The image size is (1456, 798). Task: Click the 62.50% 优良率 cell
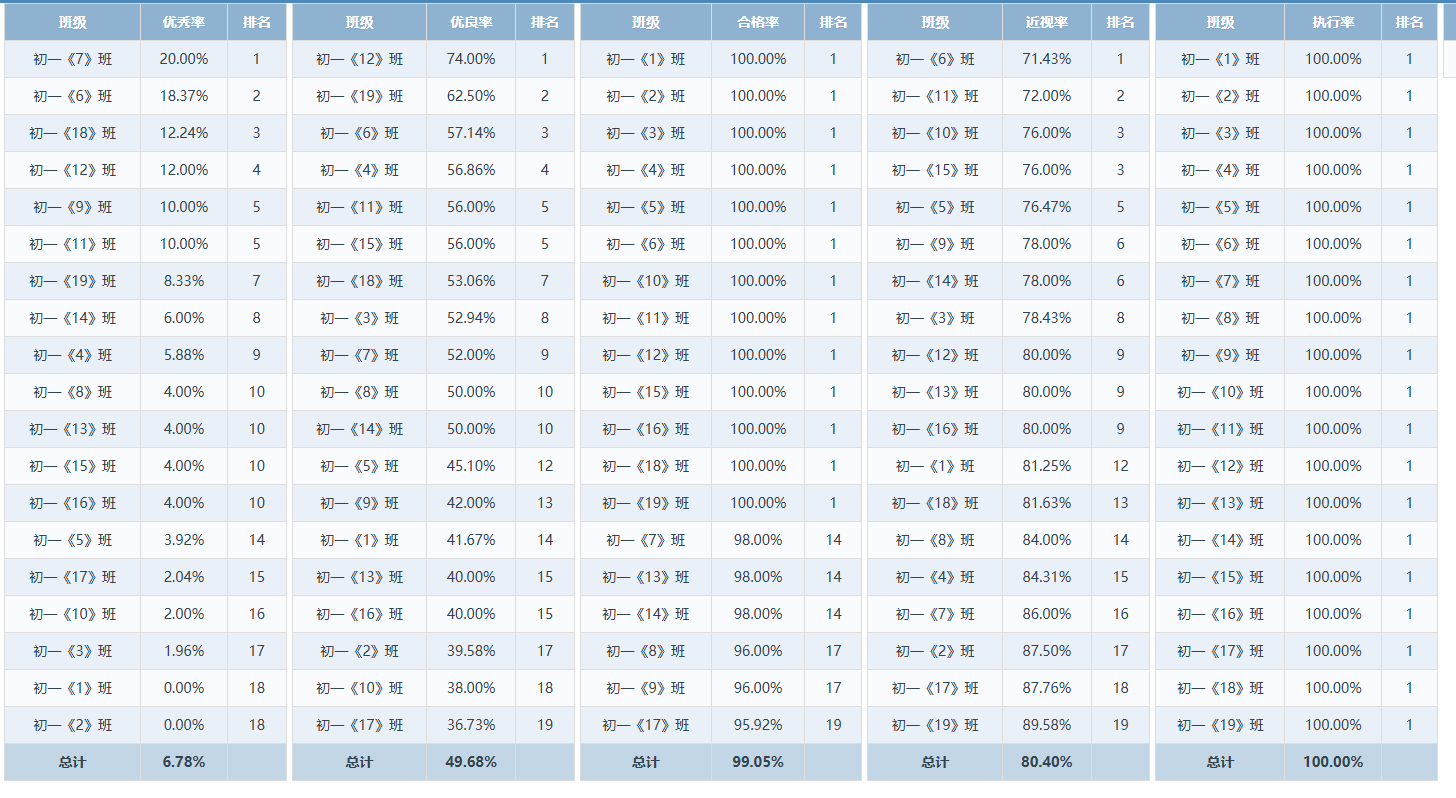pos(471,96)
